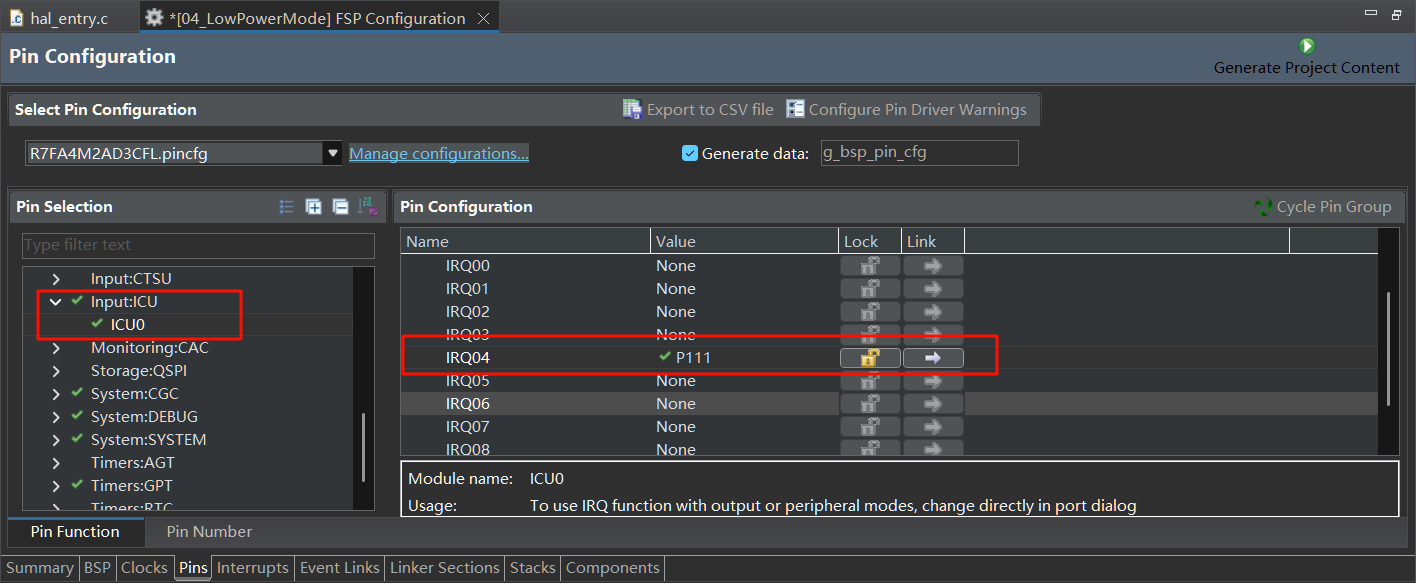Click the Cycle Pin Group icon
1416x583 pixels.
tap(1263, 207)
